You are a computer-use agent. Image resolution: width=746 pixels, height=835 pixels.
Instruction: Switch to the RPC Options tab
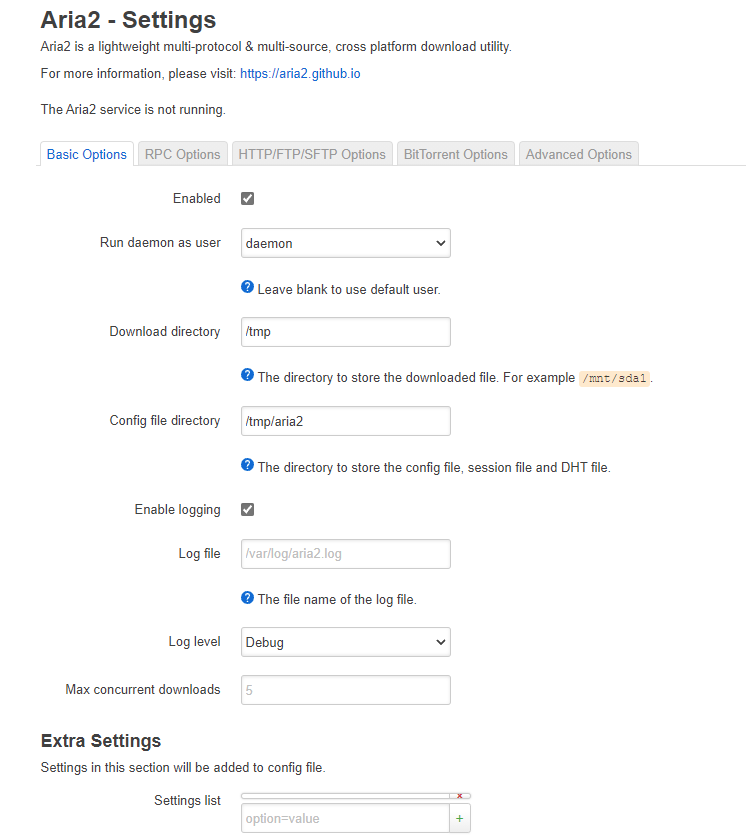(182, 153)
